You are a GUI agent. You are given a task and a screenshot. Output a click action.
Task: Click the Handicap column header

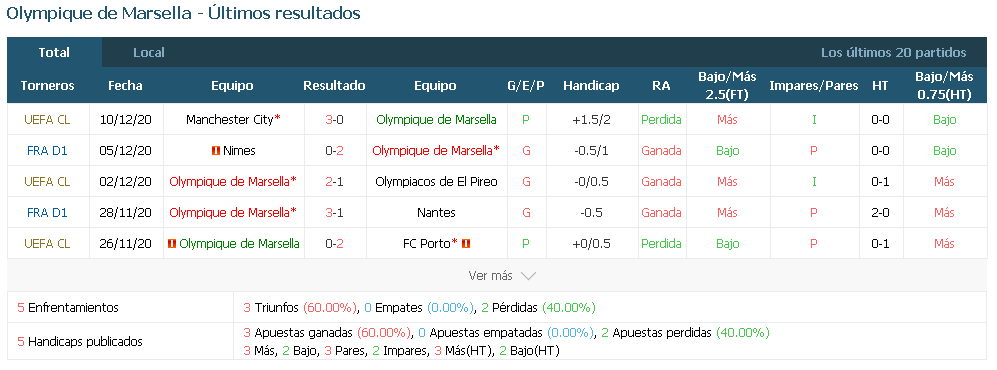click(x=591, y=86)
